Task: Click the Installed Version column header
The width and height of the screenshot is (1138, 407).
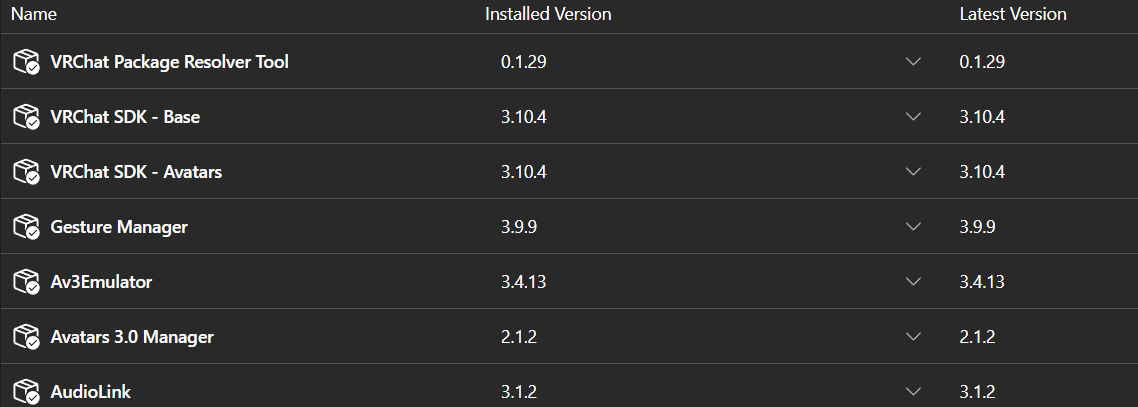Action: click(548, 15)
